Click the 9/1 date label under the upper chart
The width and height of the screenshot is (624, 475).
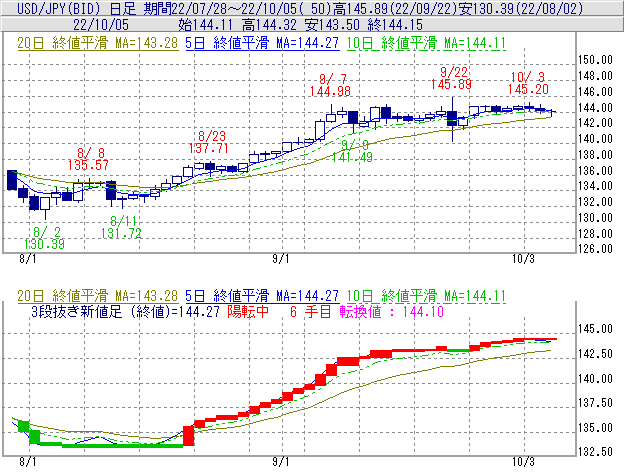point(281,259)
